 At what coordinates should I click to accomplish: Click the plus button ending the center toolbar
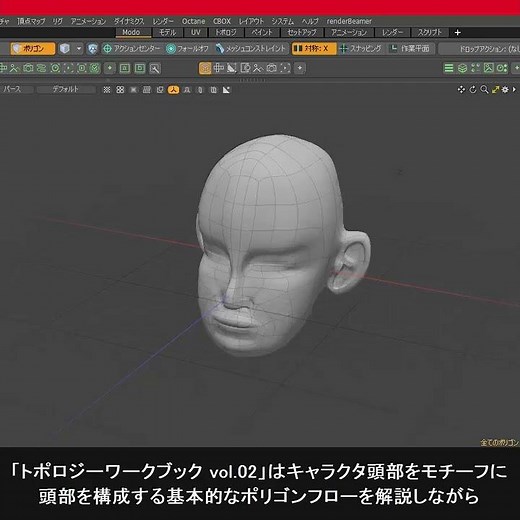click(x=300, y=68)
